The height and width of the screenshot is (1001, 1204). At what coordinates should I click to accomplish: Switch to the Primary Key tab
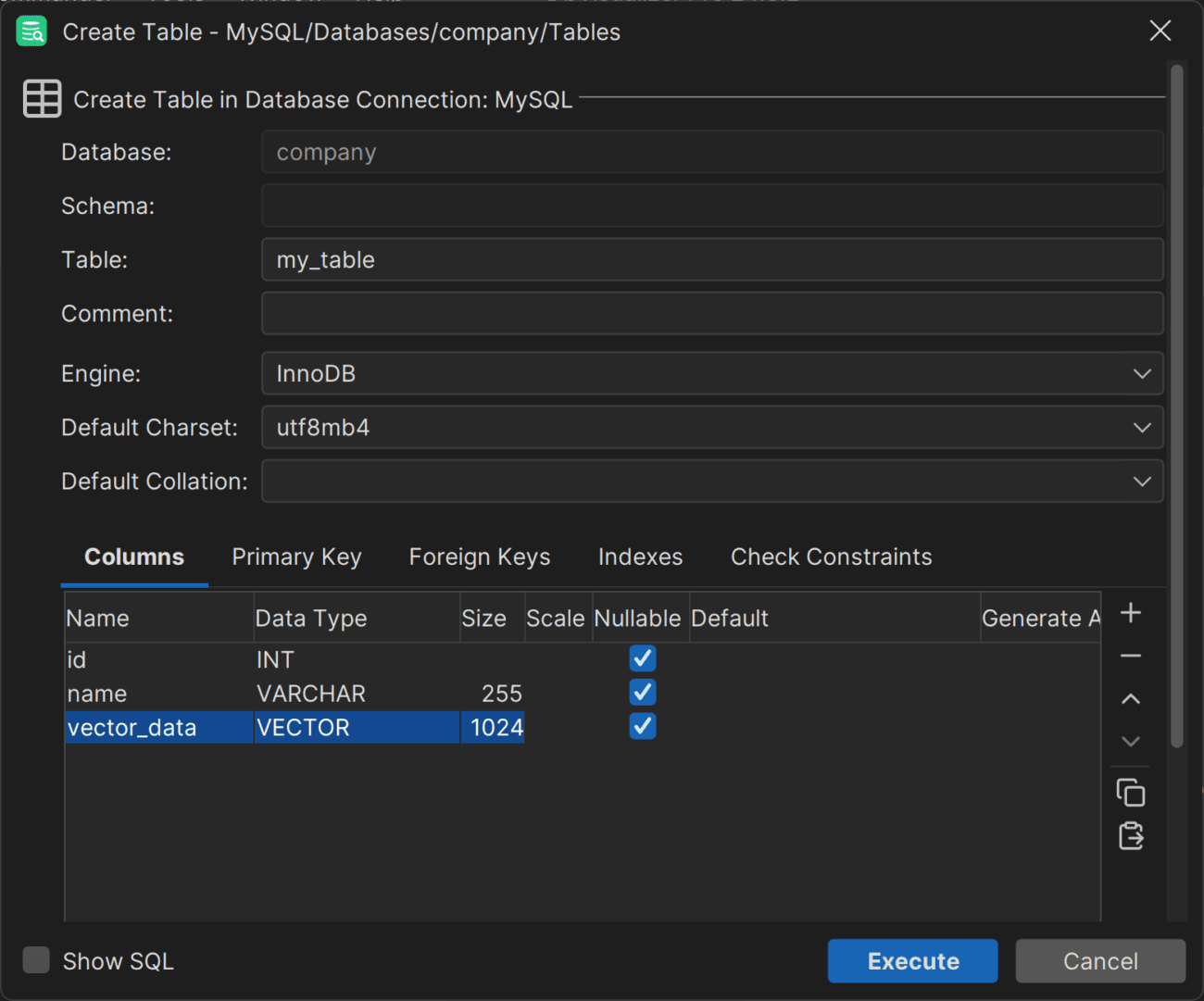coord(296,557)
